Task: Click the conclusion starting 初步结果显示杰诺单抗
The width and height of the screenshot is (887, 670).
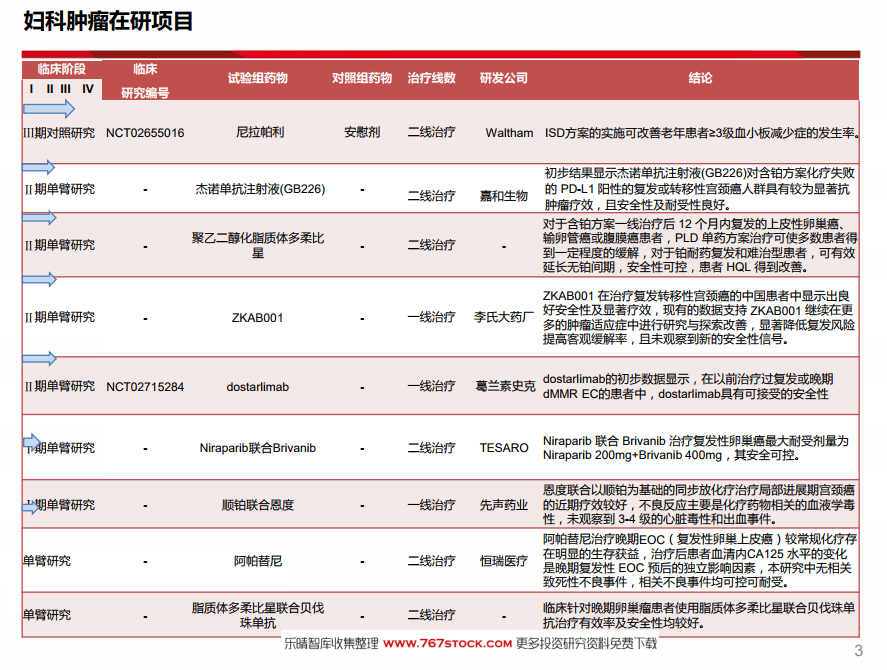Action: (x=700, y=189)
